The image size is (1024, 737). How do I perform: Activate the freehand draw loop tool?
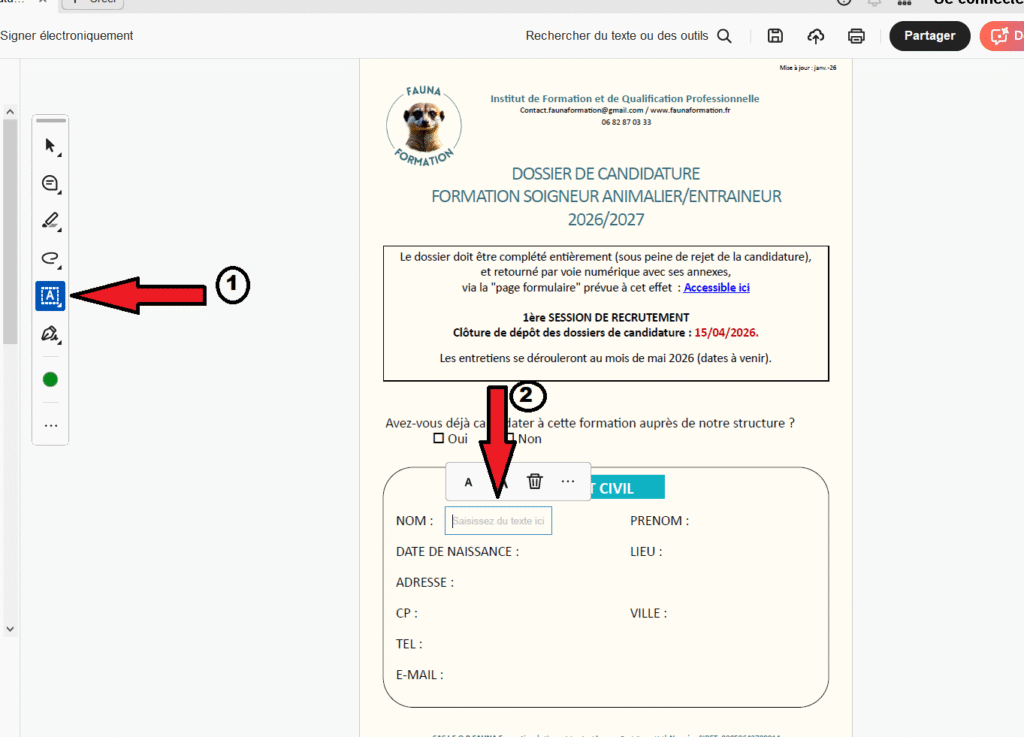click(x=50, y=258)
